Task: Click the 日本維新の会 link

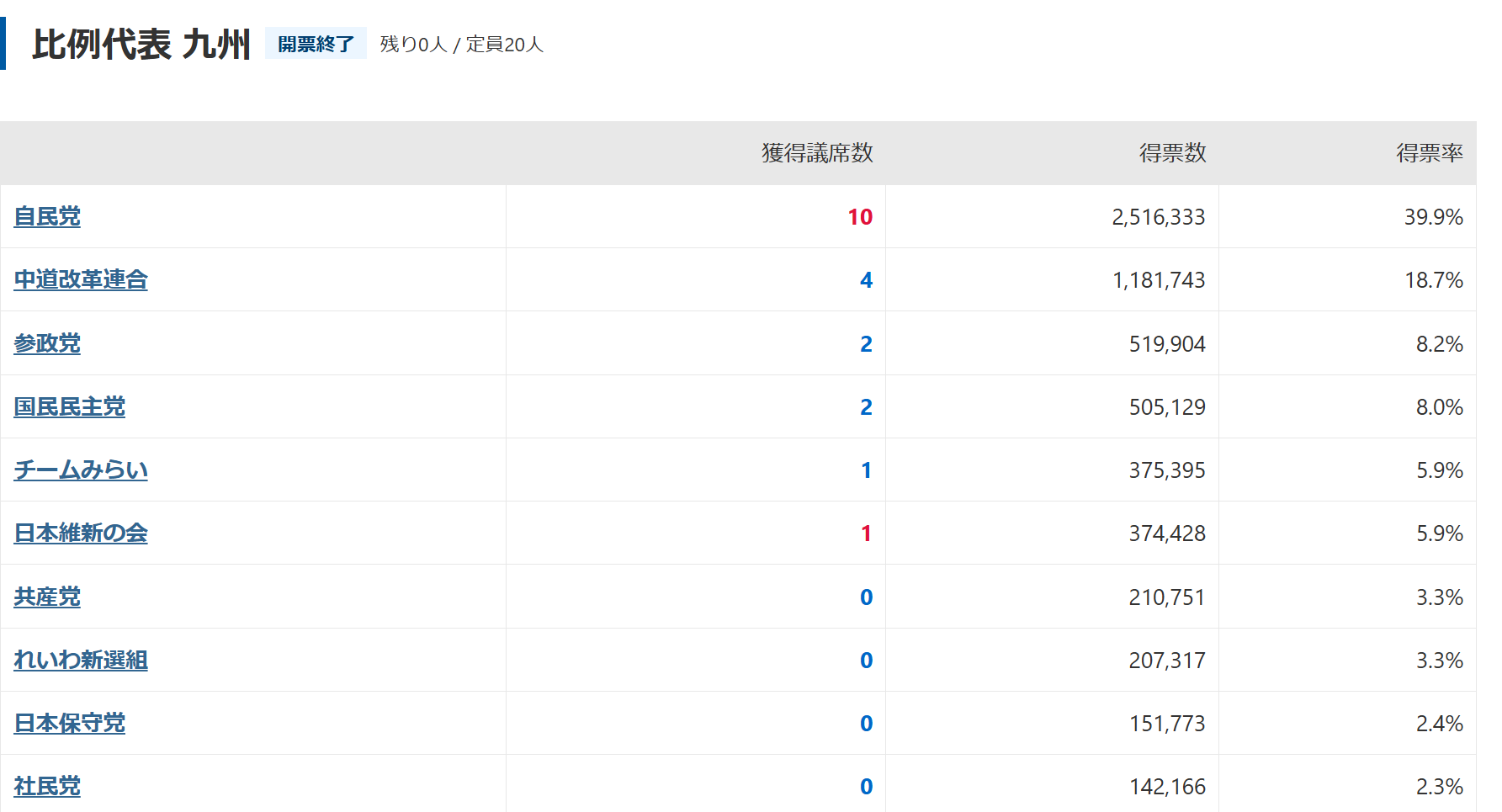Action: pyautogui.click(x=81, y=533)
